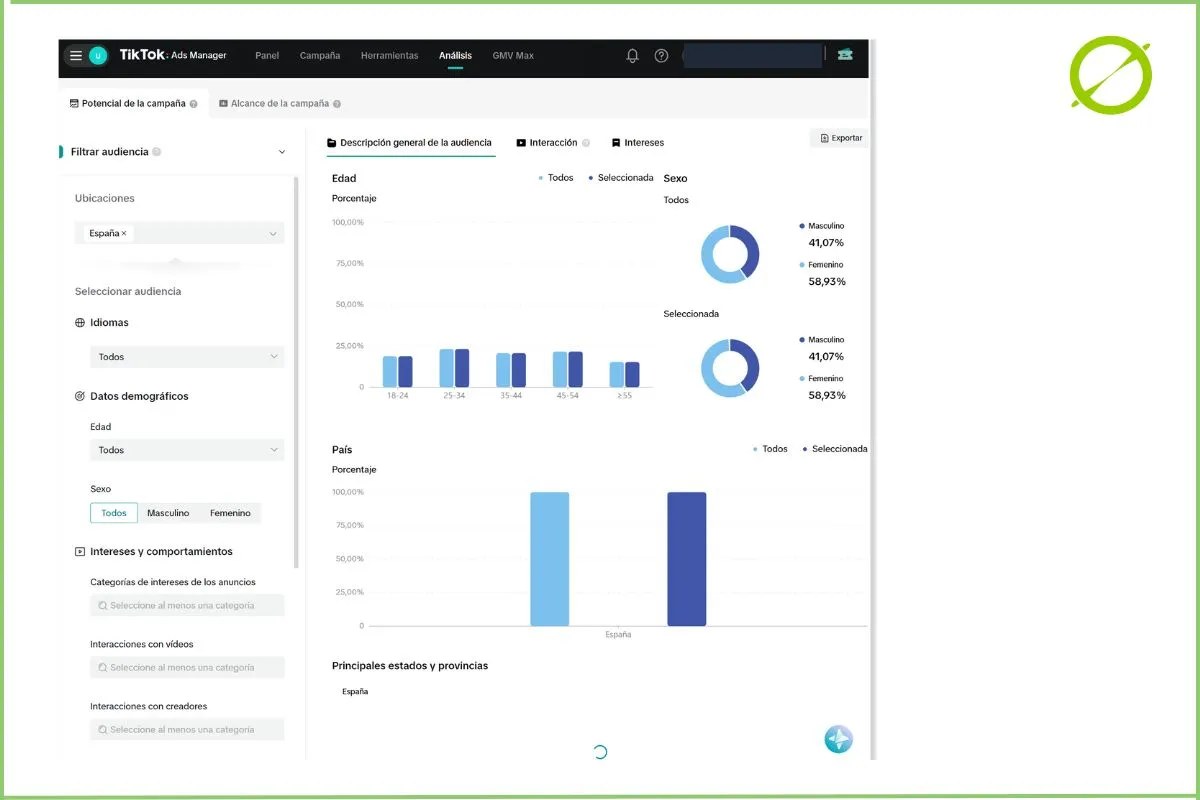The width and height of the screenshot is (1200, 800).
Task: Open the Idiomas Todos dropdown
Action: (187, 357)
